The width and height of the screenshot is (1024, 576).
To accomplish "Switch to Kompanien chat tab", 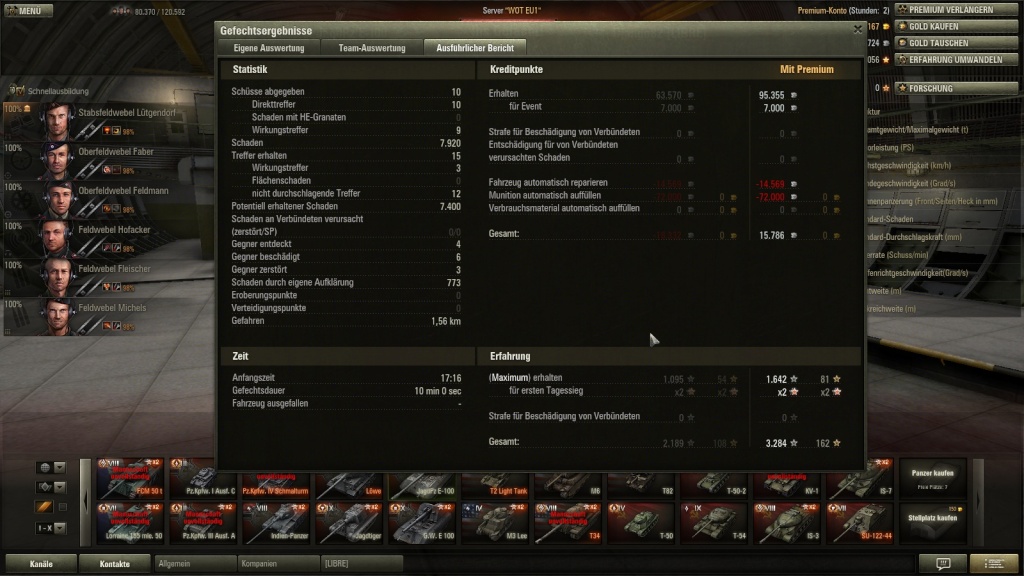I will pyautogui.click(x=278, y=564).
